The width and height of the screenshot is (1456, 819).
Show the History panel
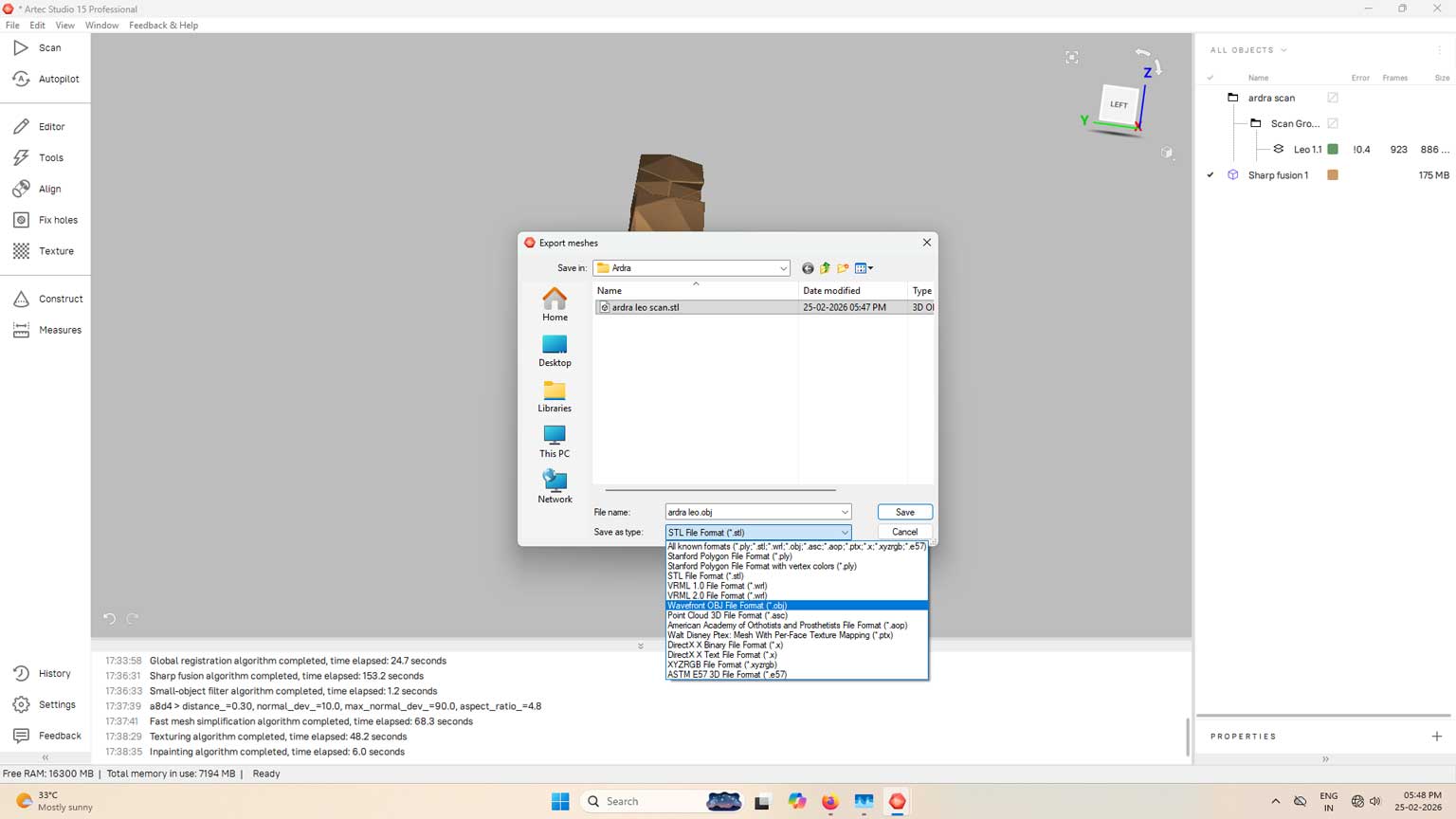[43, 673]
